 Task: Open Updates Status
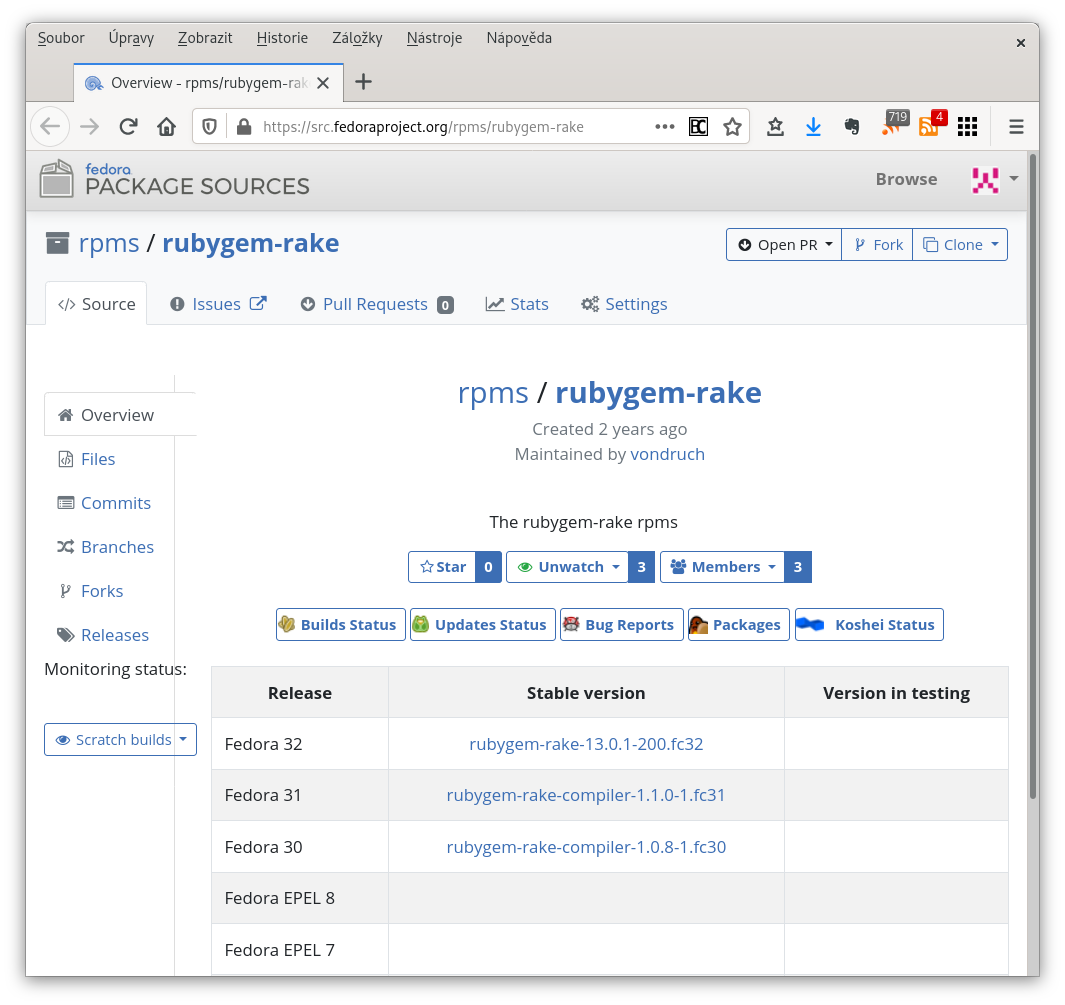[483, 625]
